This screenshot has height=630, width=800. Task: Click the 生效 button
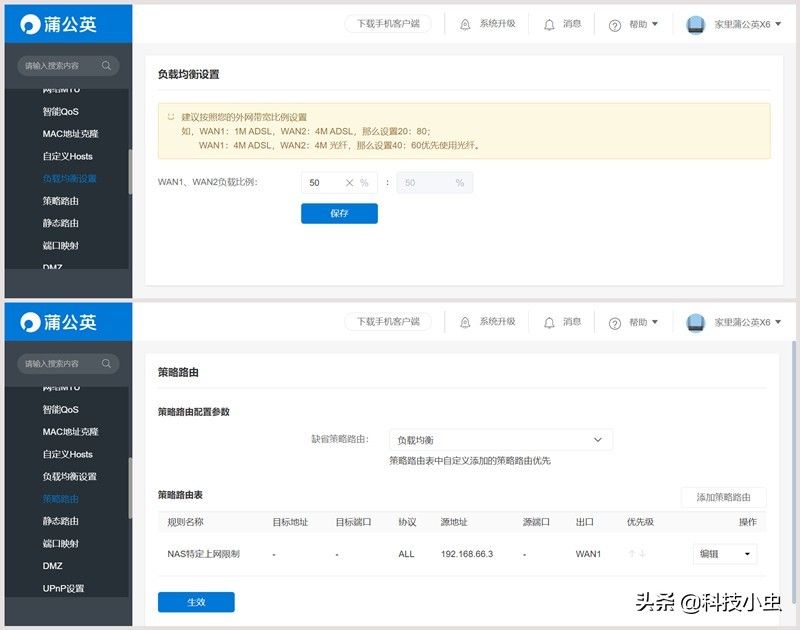[x=196, y=602]
